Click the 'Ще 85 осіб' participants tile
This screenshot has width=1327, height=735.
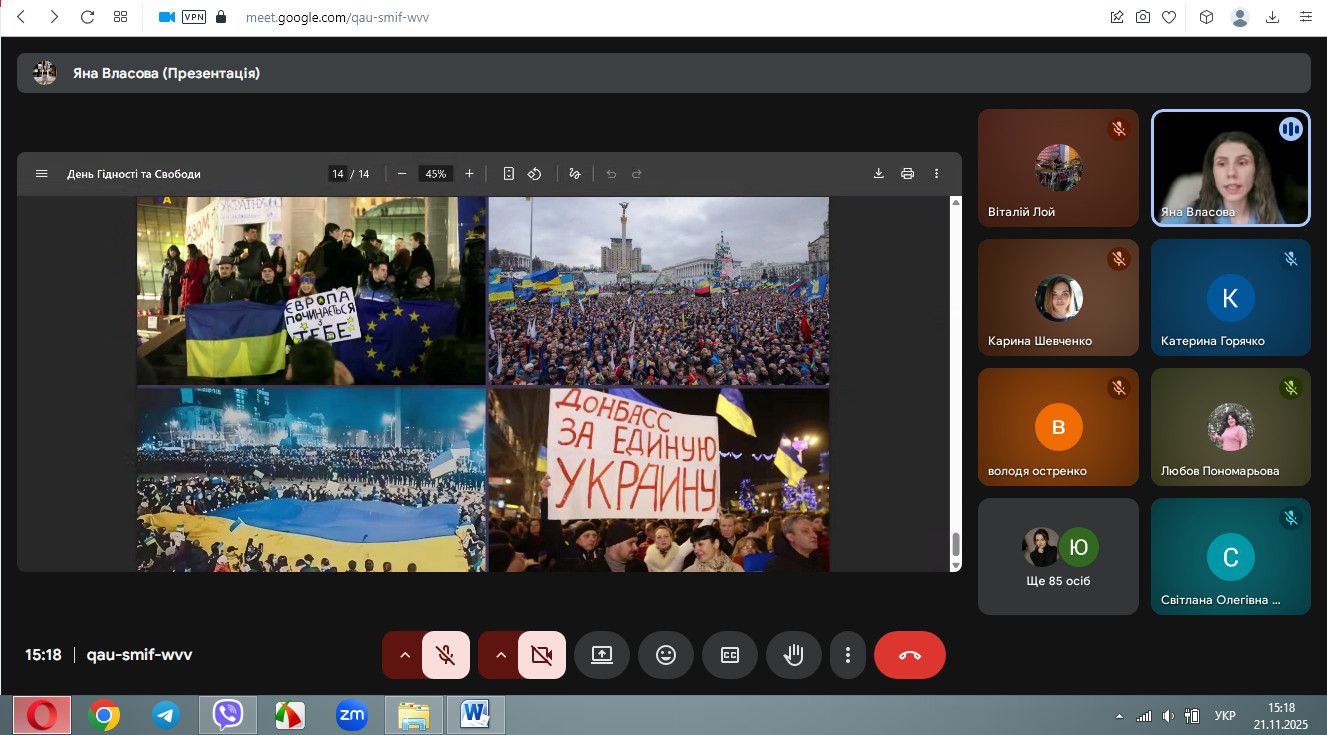(x=1058, y=556)
